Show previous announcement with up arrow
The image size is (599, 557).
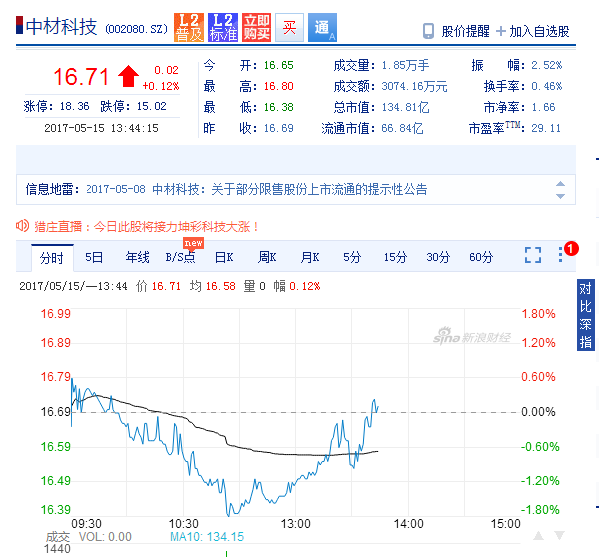[x=560, y=184]
